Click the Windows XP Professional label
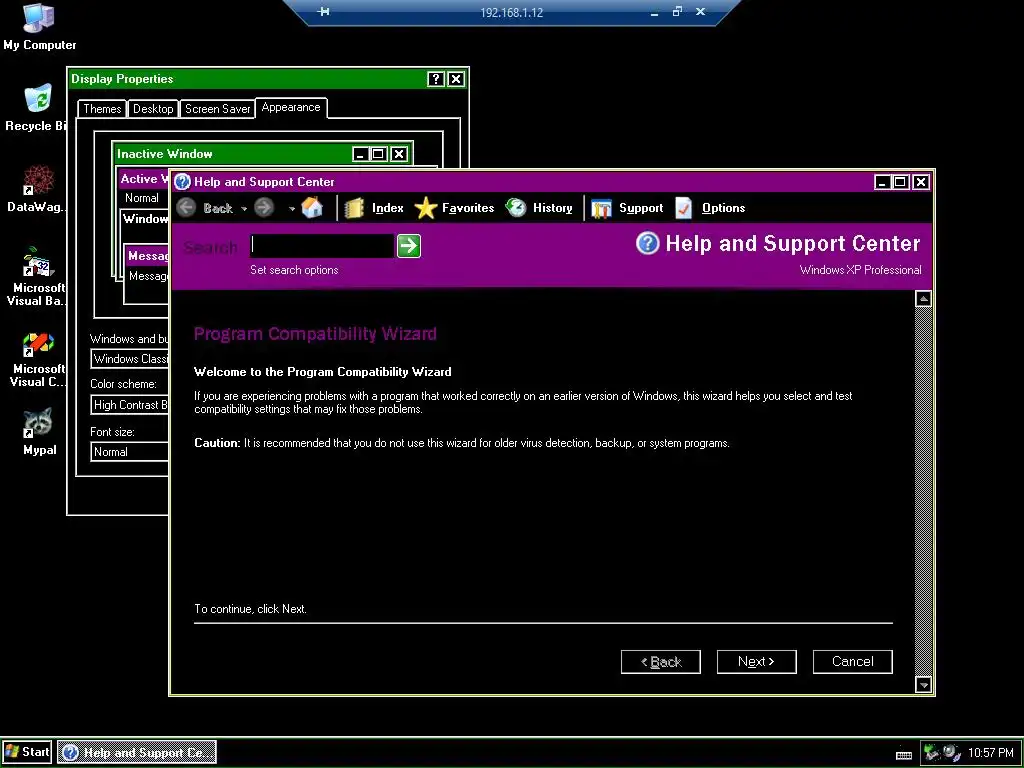Image resolution: width=1024 pixels, height=768 pixels. pyautogui.click(x=861, y=270)
